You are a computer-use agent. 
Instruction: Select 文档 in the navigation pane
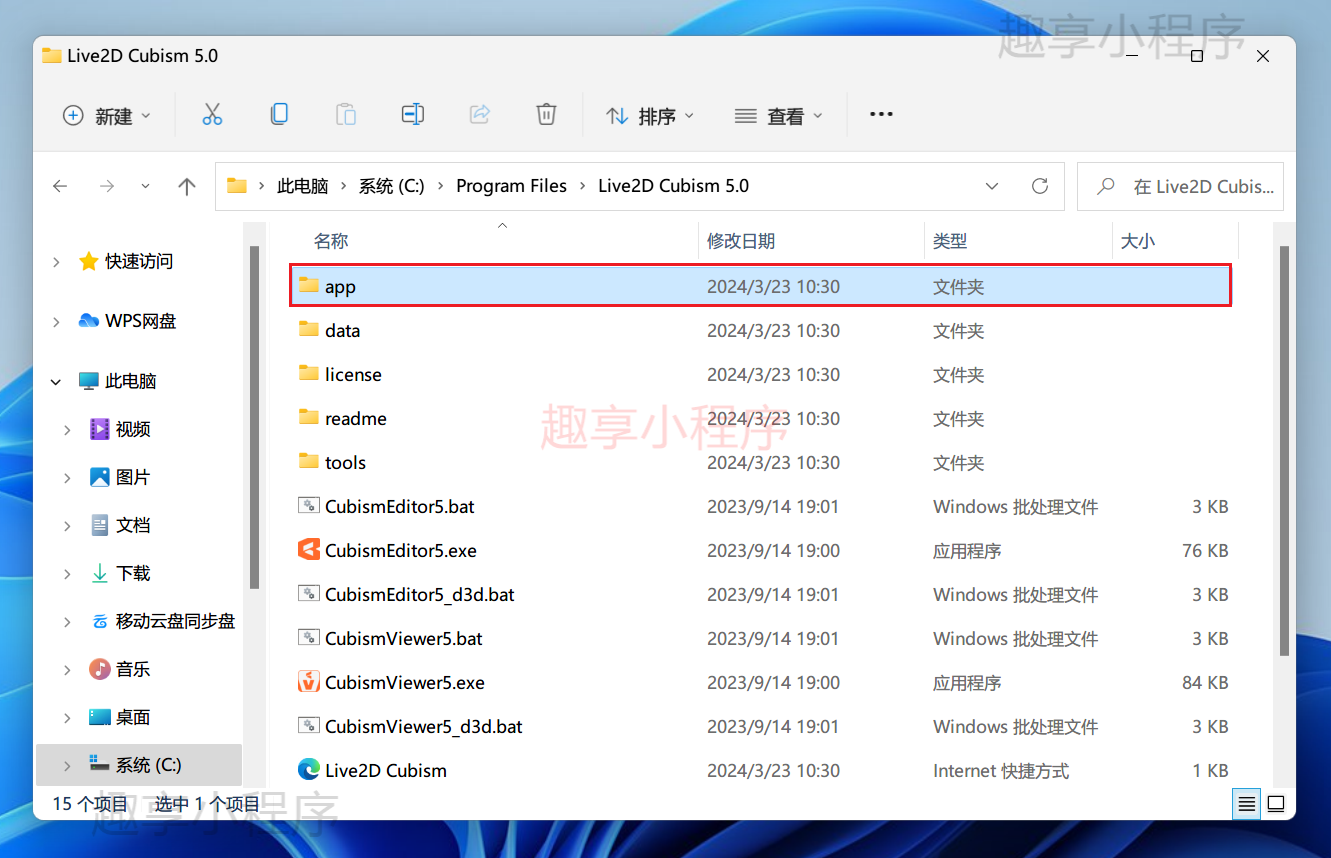pyautogui.click(x=133, y=525)
